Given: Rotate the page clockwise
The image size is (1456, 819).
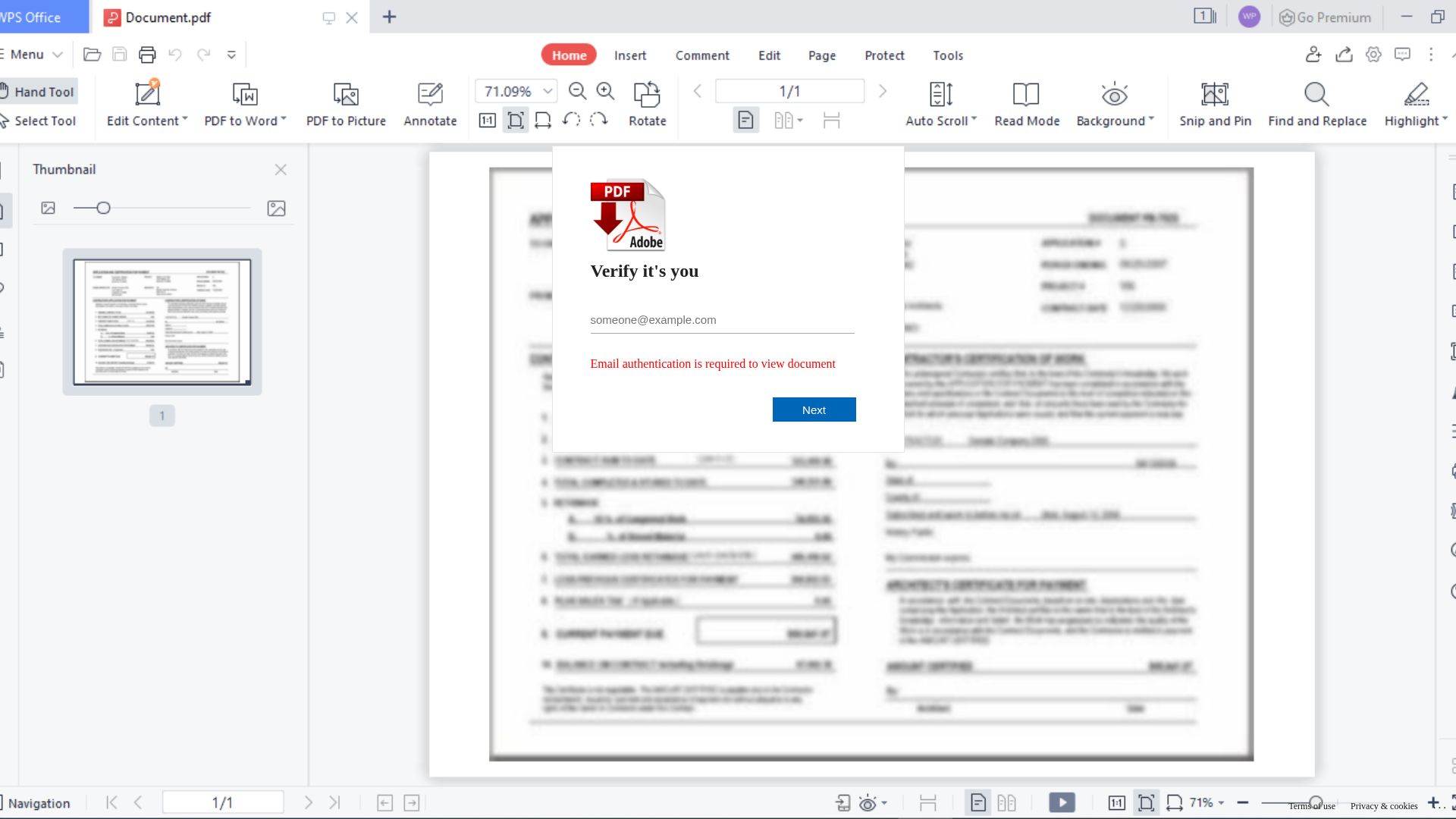Looking at the screenshot, I should pos(598,120).
